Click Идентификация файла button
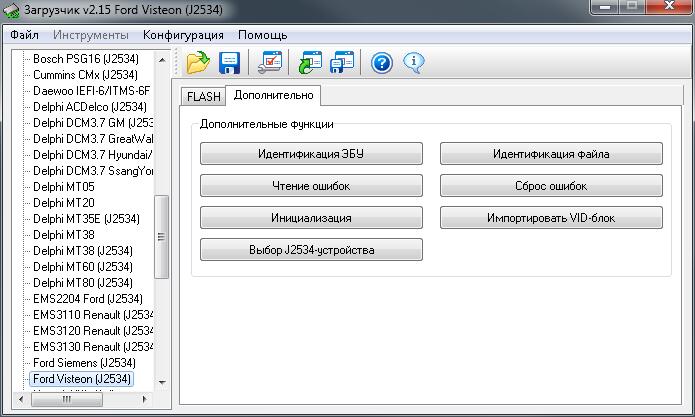Viewport: 695px width, 417px height. [551, 154]
